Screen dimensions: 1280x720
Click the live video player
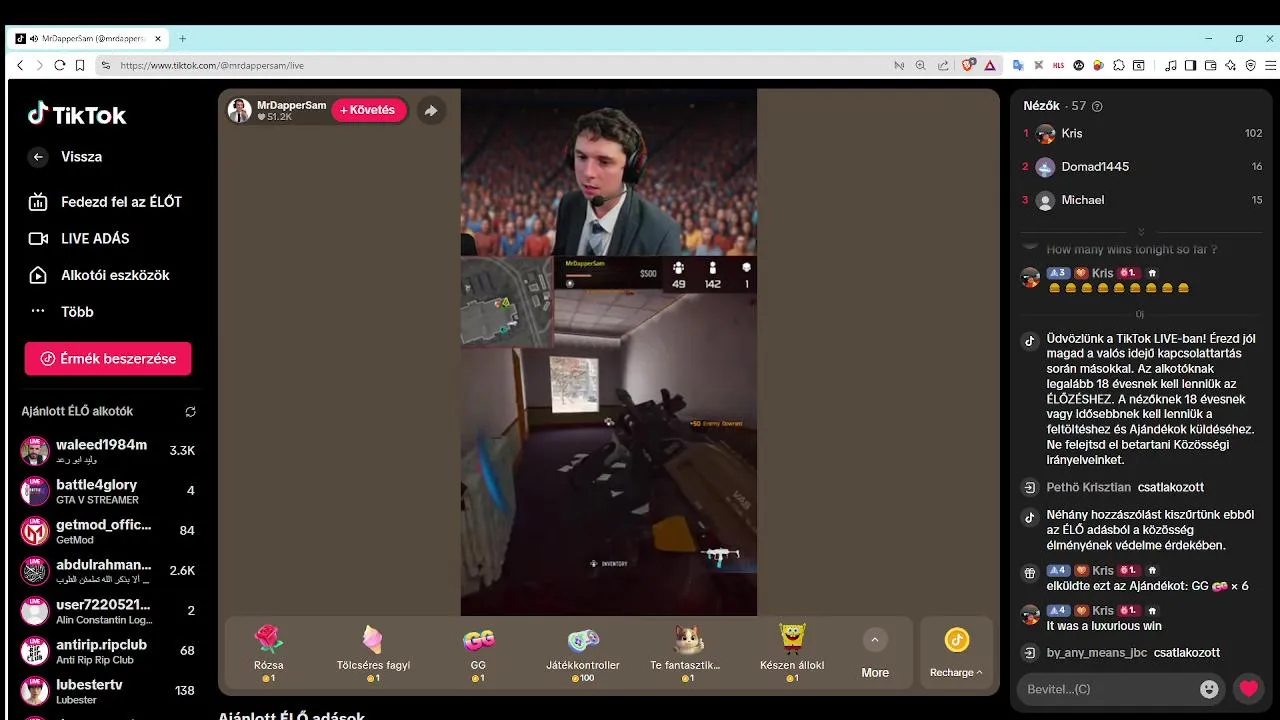608,352
